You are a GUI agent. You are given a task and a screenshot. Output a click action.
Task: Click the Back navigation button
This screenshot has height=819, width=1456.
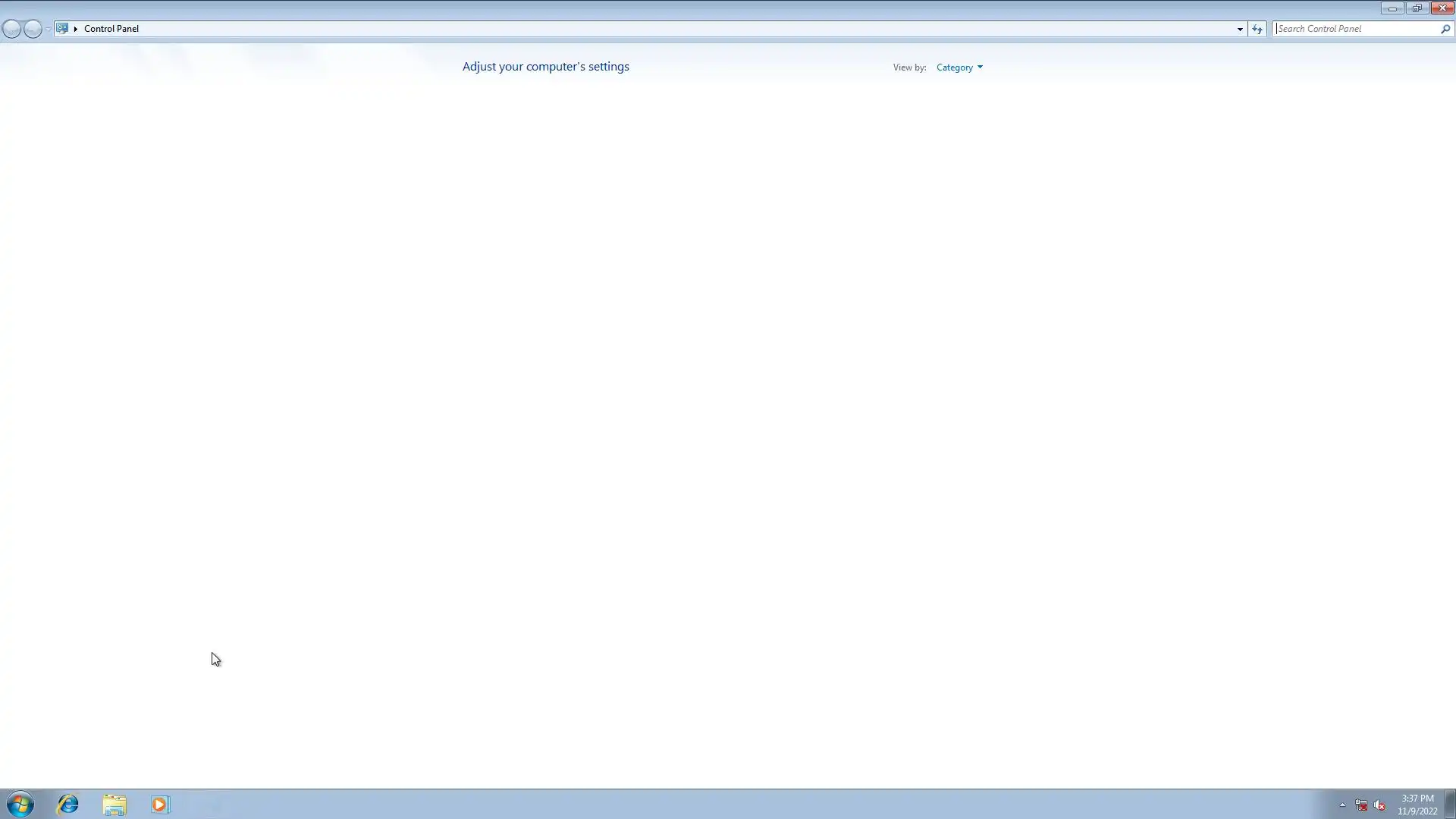pyautogui.click(x=12, y=29)
